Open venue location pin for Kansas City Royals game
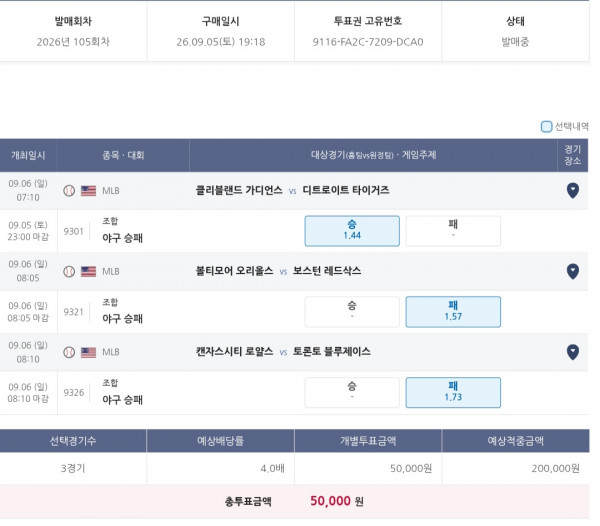 [x=572, y=352]
